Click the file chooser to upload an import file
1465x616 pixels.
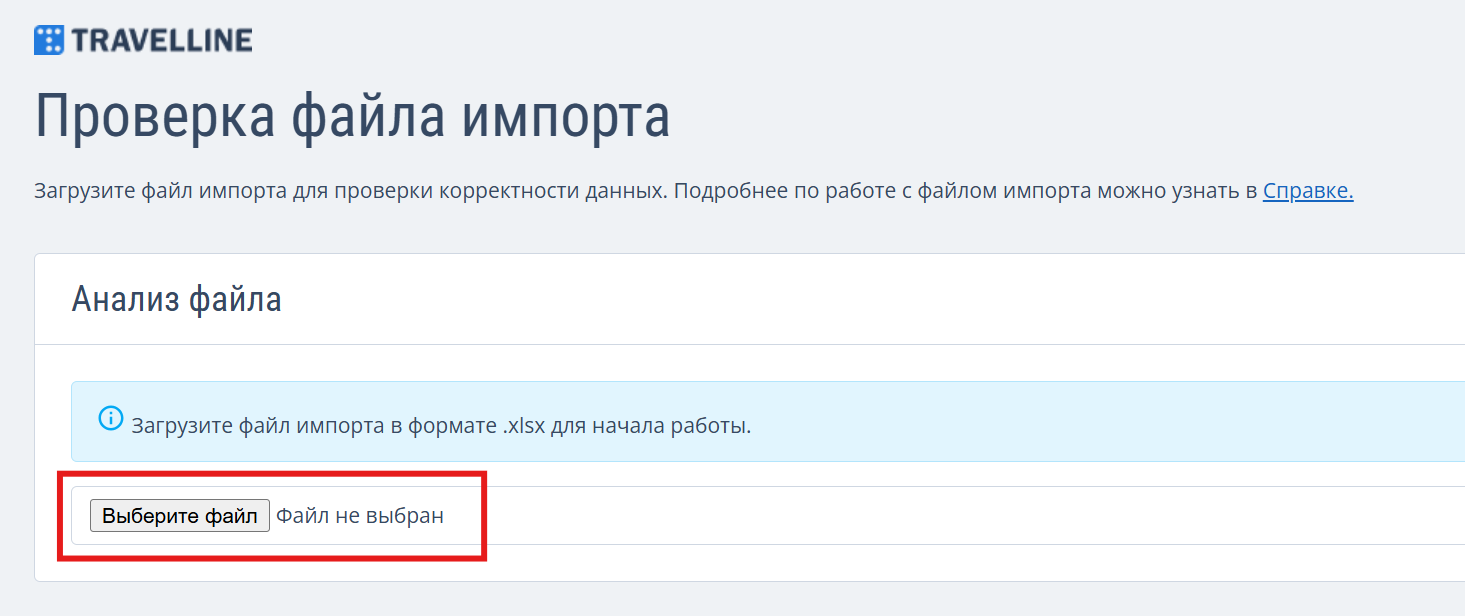179,515
